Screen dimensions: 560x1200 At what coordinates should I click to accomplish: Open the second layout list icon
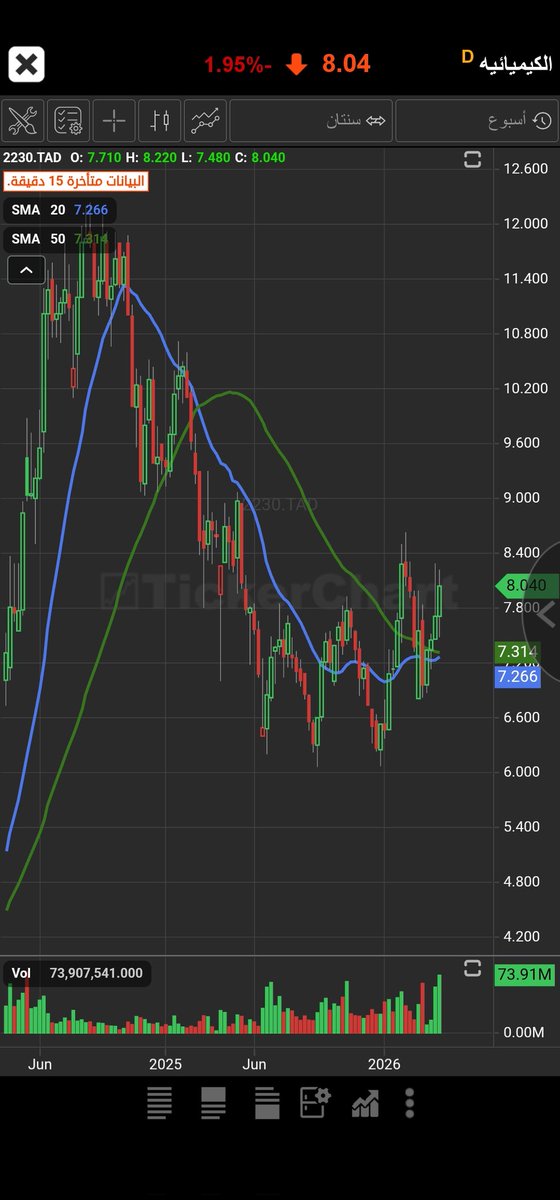(213, 1103)
